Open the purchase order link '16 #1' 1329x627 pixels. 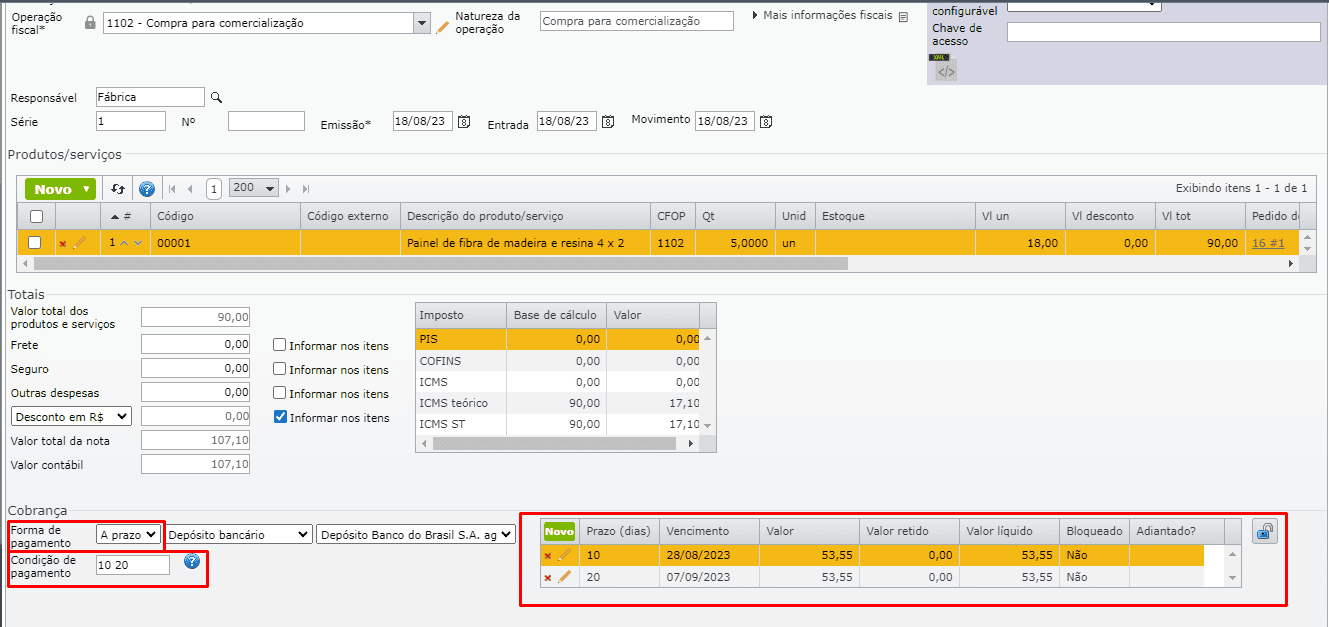point(1267,243)
